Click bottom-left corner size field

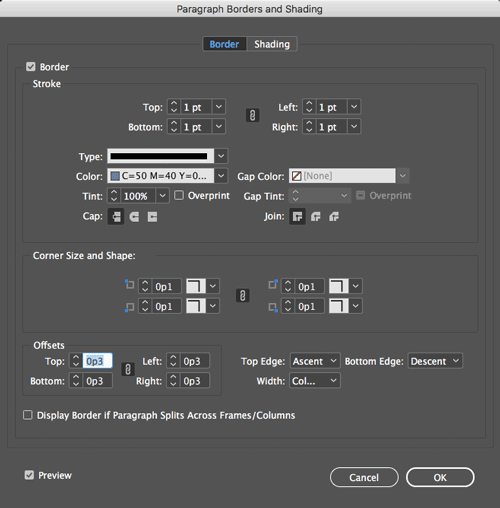[167, 306]
